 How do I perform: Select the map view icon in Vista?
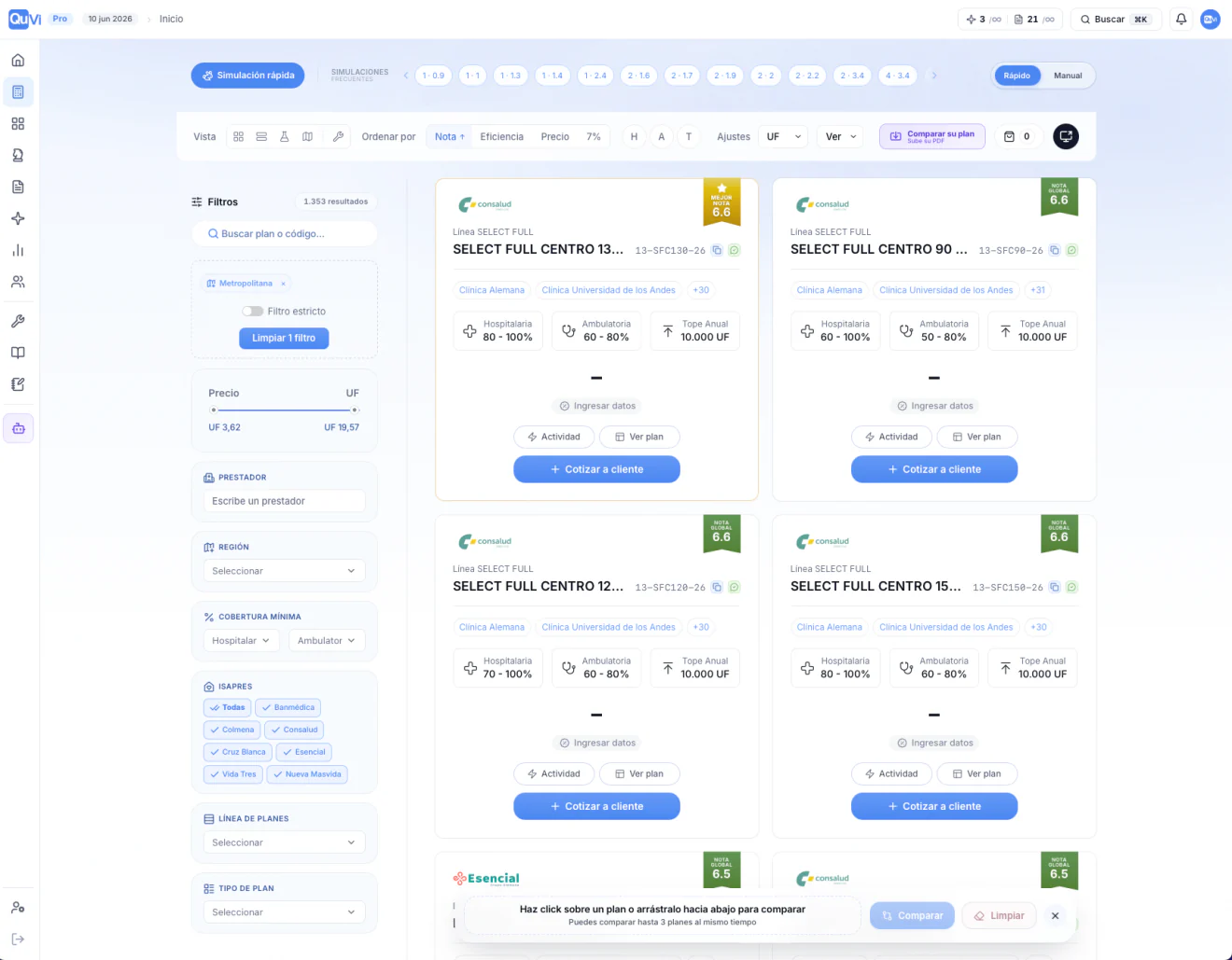click(307, 137)
